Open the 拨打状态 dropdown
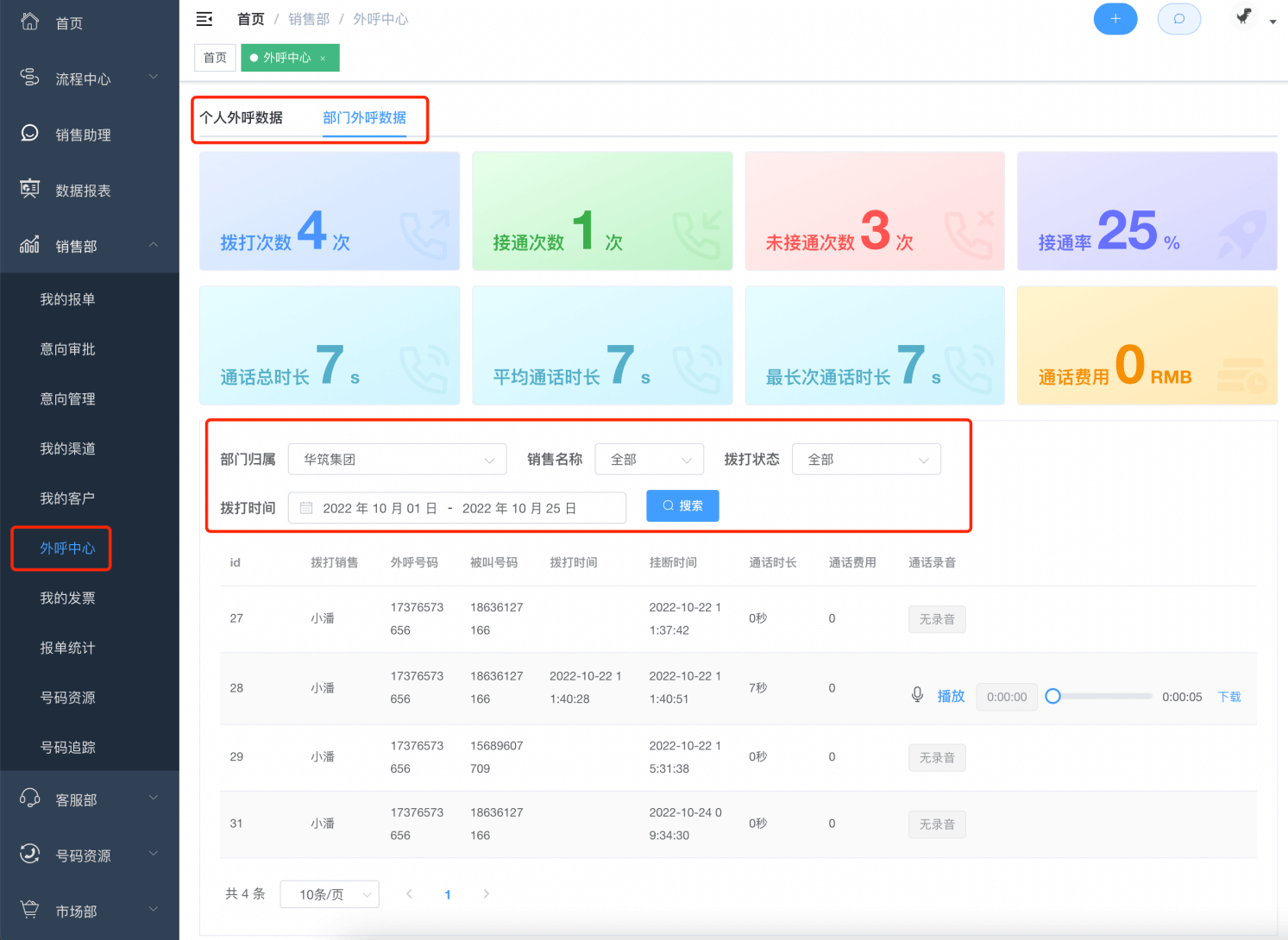1288x940 pixels. 866,460
